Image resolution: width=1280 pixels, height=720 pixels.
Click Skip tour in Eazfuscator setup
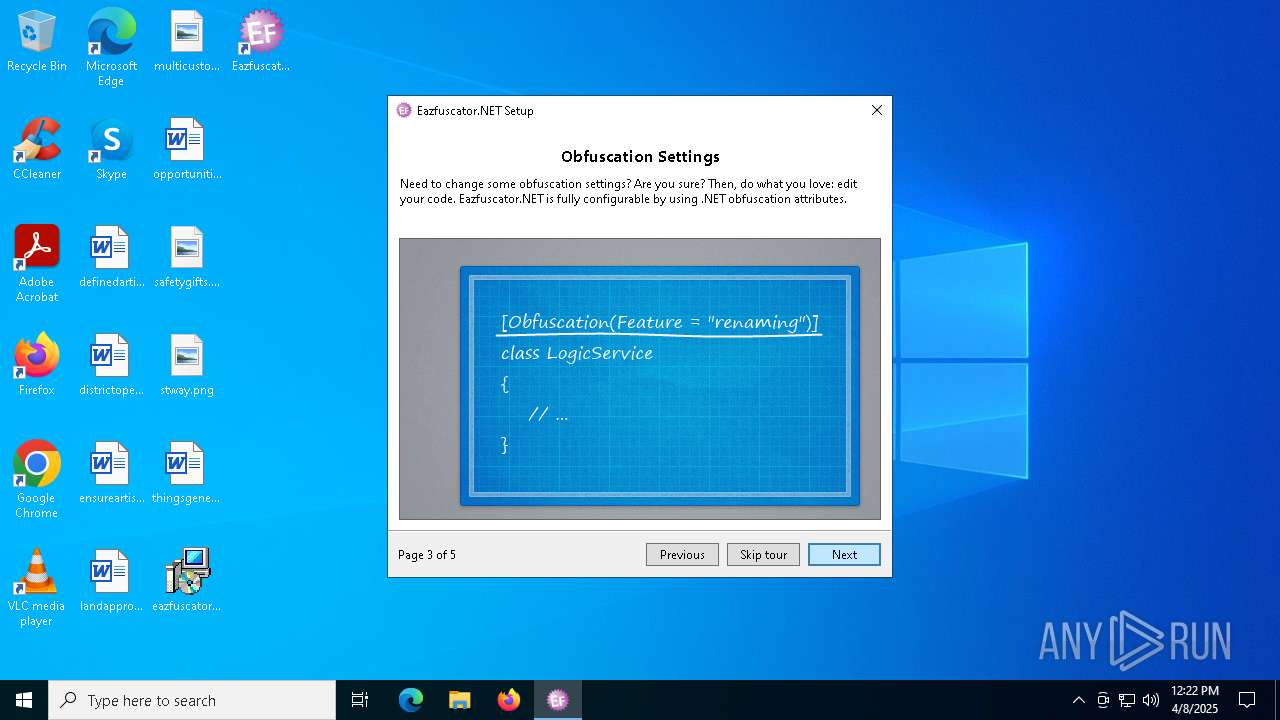[763, 555]
